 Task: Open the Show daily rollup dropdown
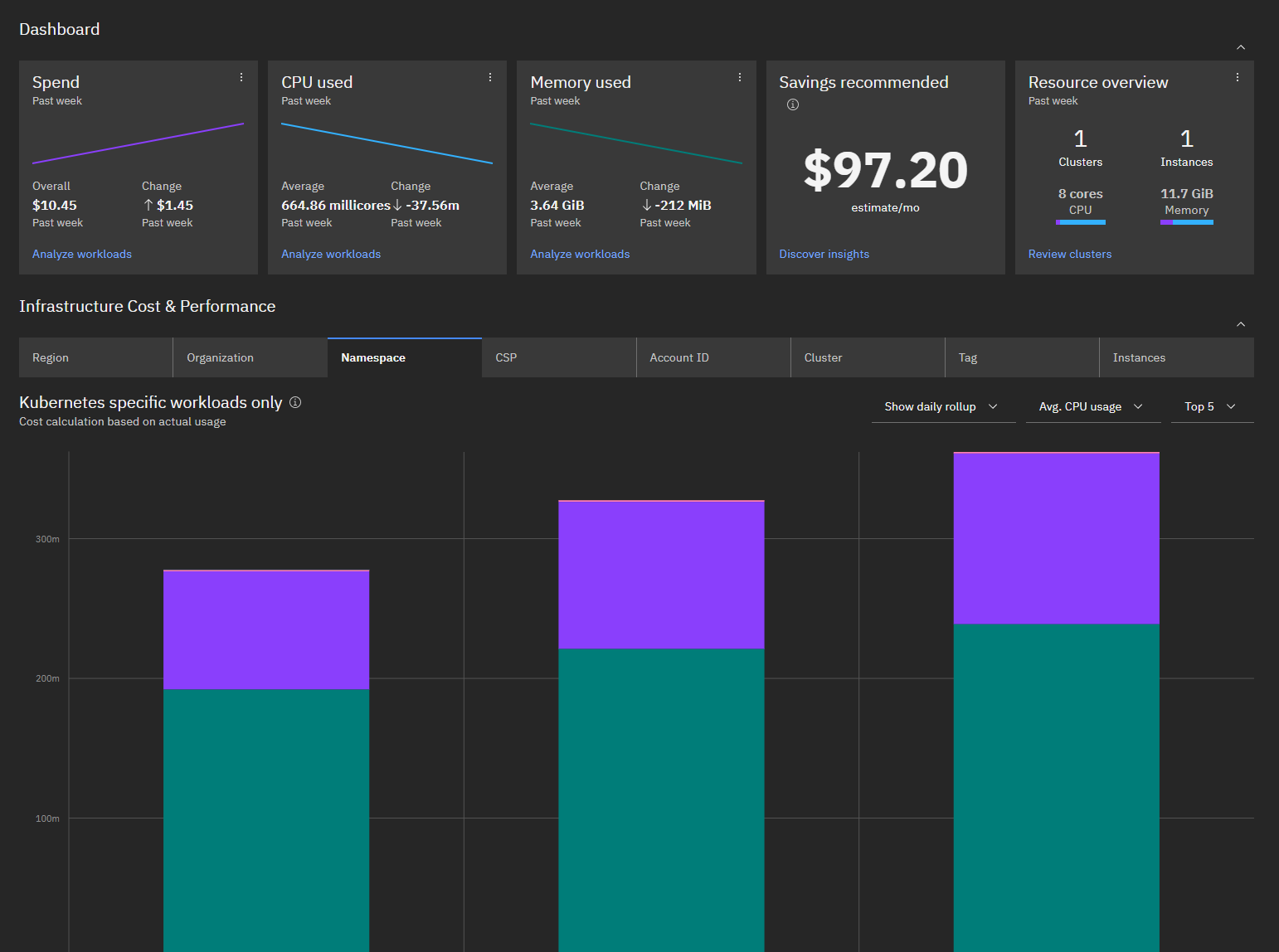942,406
